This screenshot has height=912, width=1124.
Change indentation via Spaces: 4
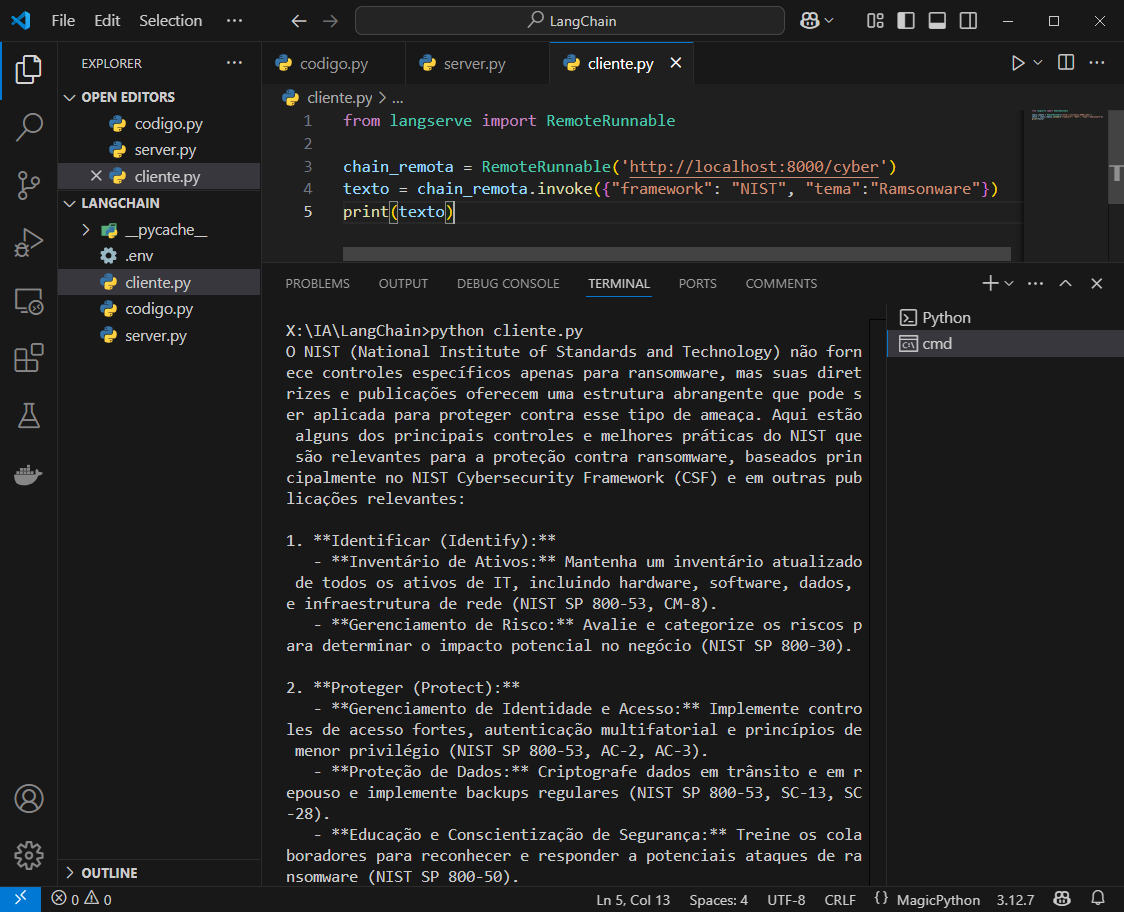(718, 900)
